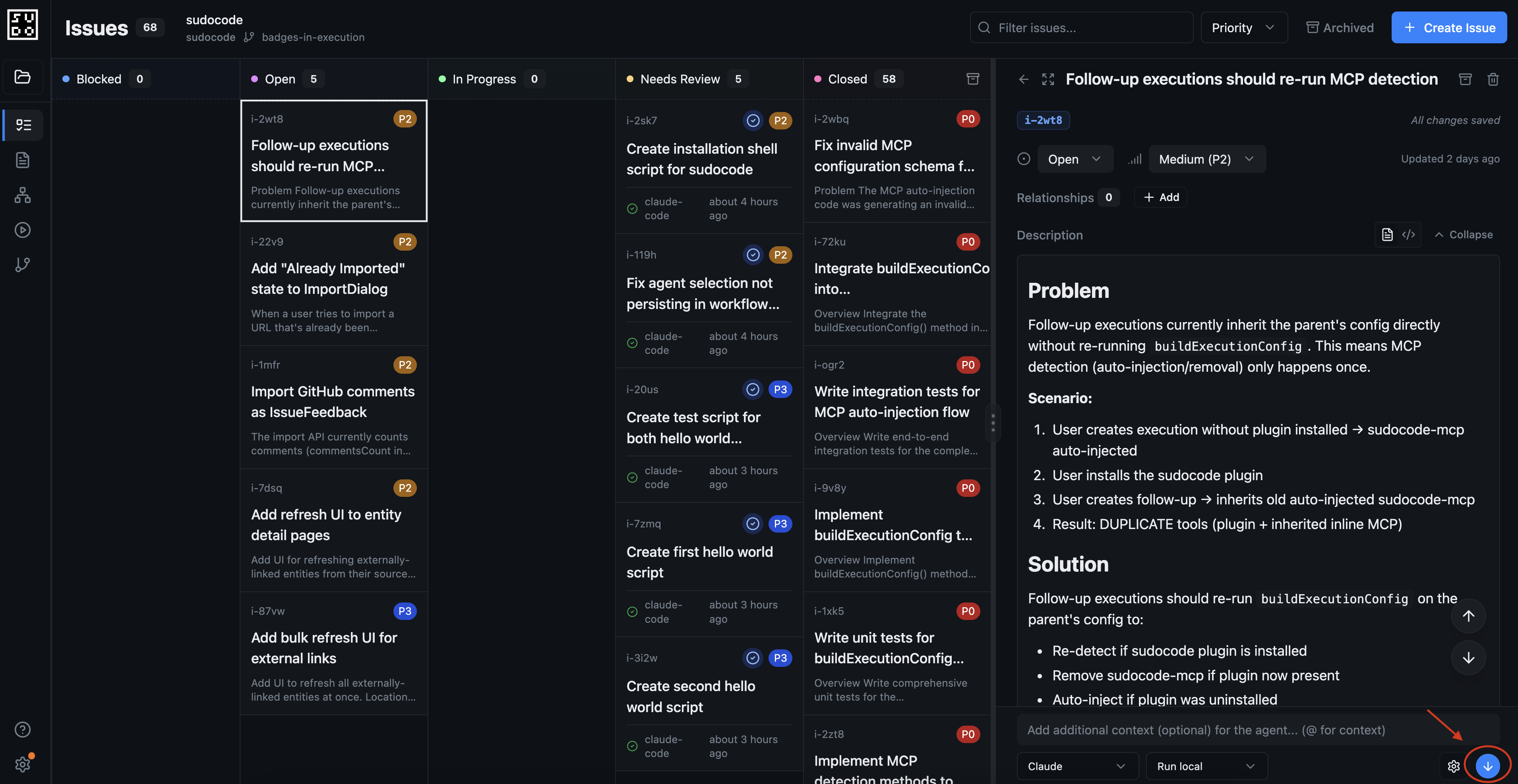Switch description to markdown code view
This screenshot has width=1518, height=784.
coord(1408,234)
